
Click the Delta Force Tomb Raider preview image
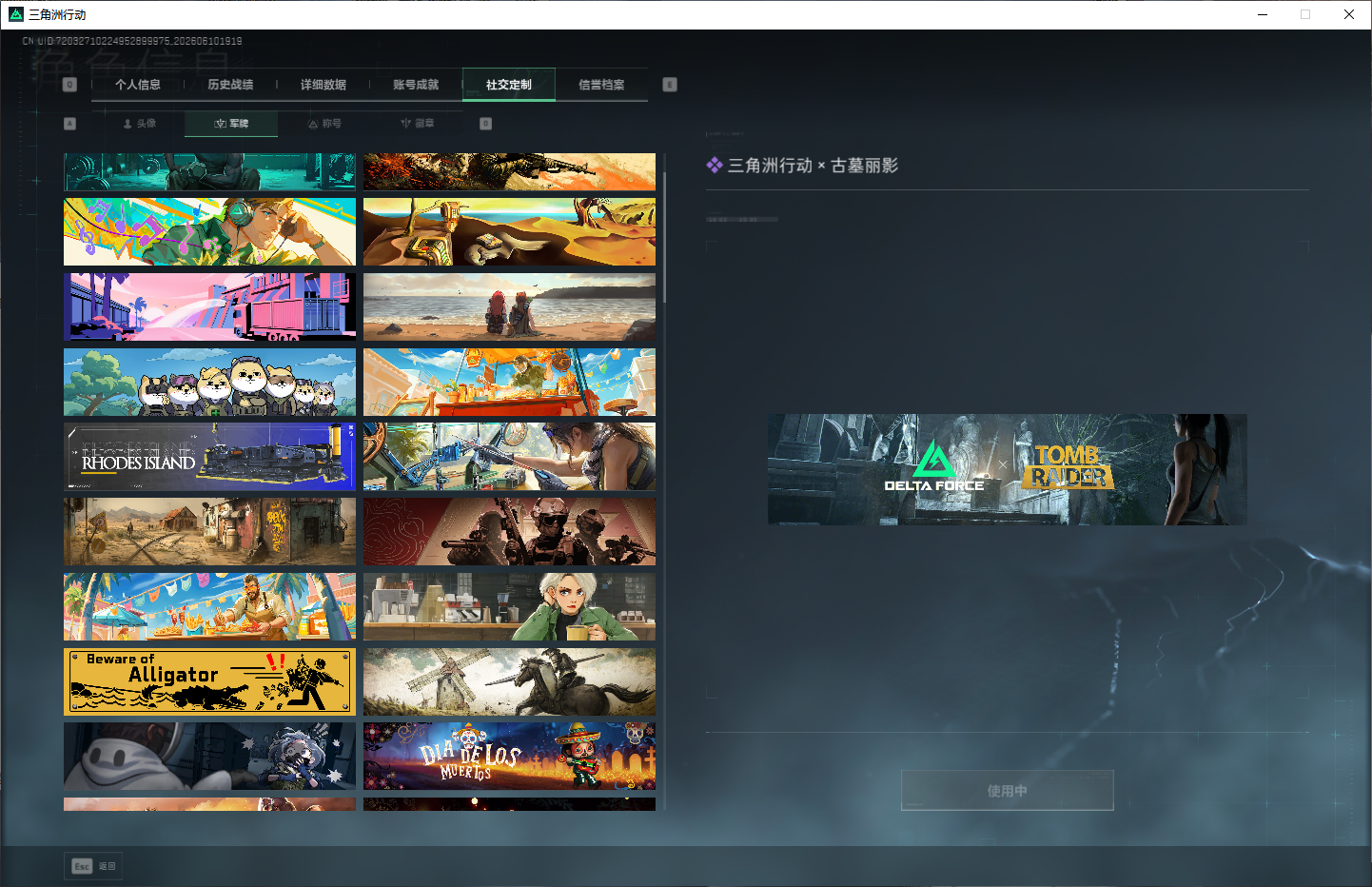coord(1008,469)
